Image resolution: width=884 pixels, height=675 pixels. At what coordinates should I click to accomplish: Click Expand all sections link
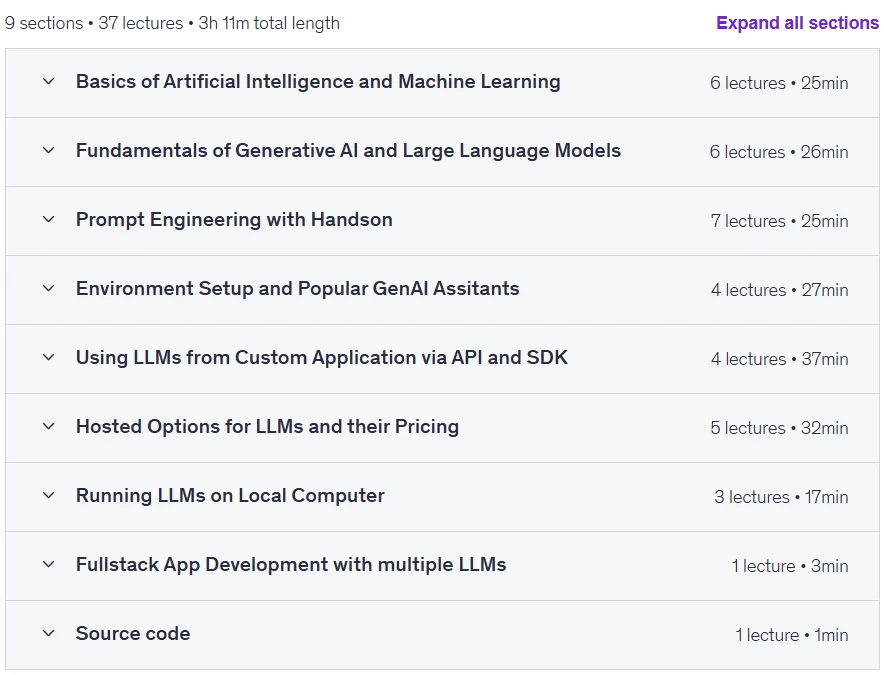797,23
